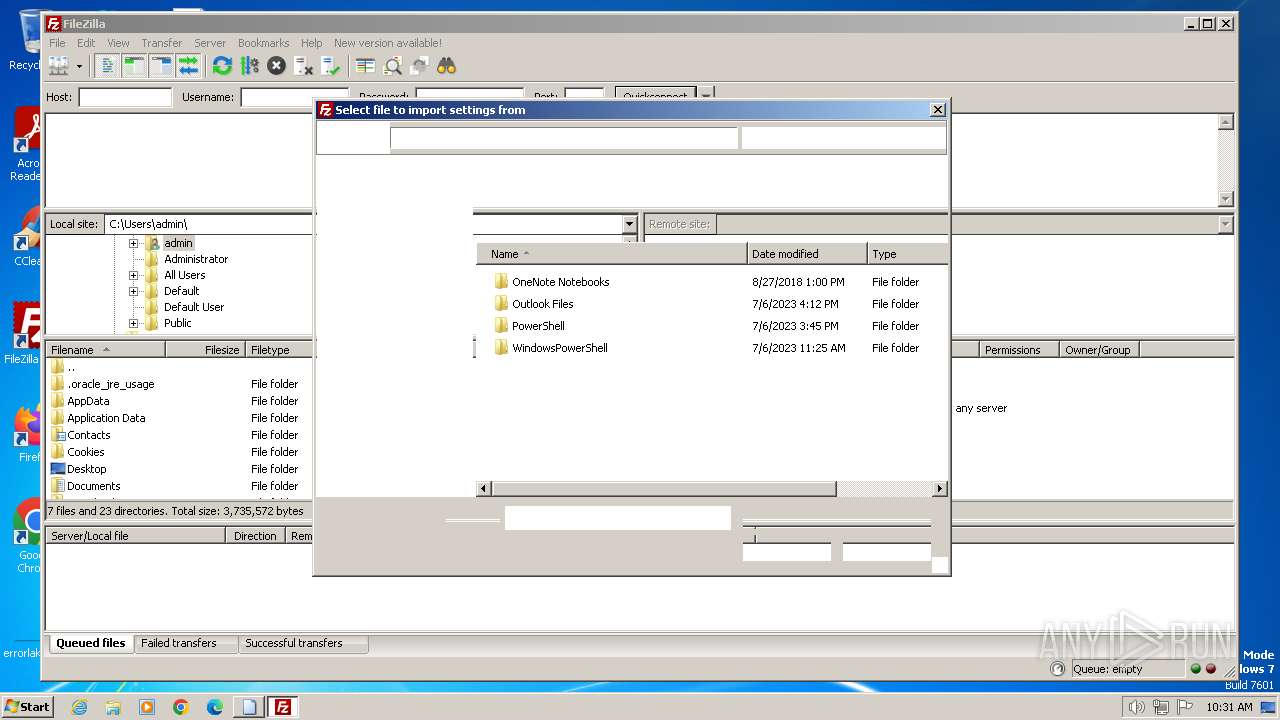
Task: Expand the Default tree node
Action: [133, 291]
